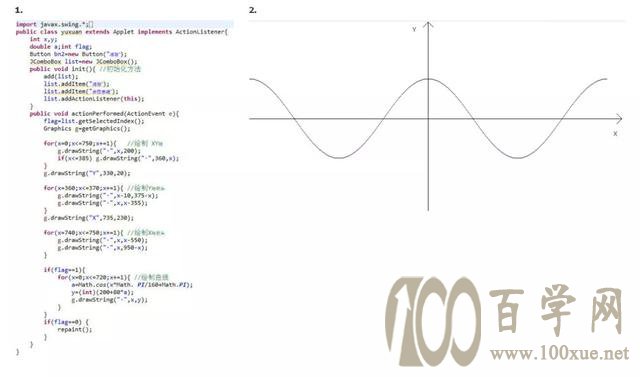Select the Y axis label
Viewport: 640px width, 377px height.
[x=414, y=29]
